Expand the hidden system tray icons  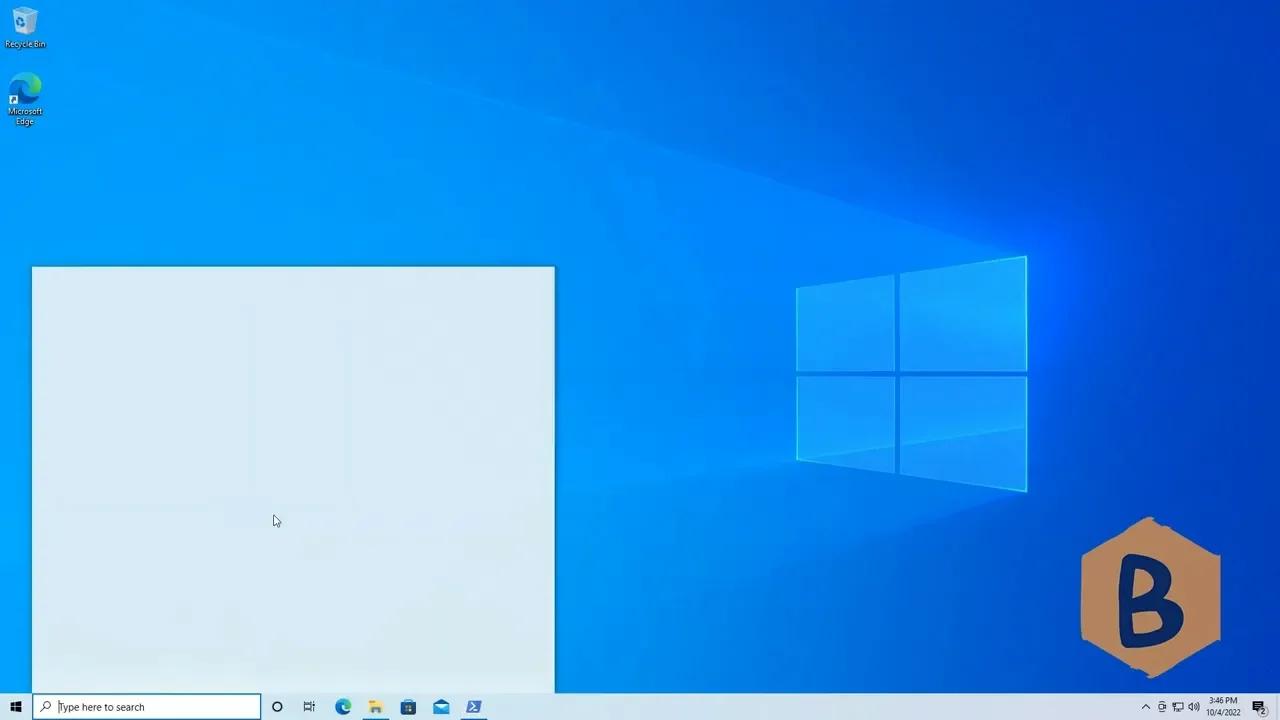point(1145,707)
